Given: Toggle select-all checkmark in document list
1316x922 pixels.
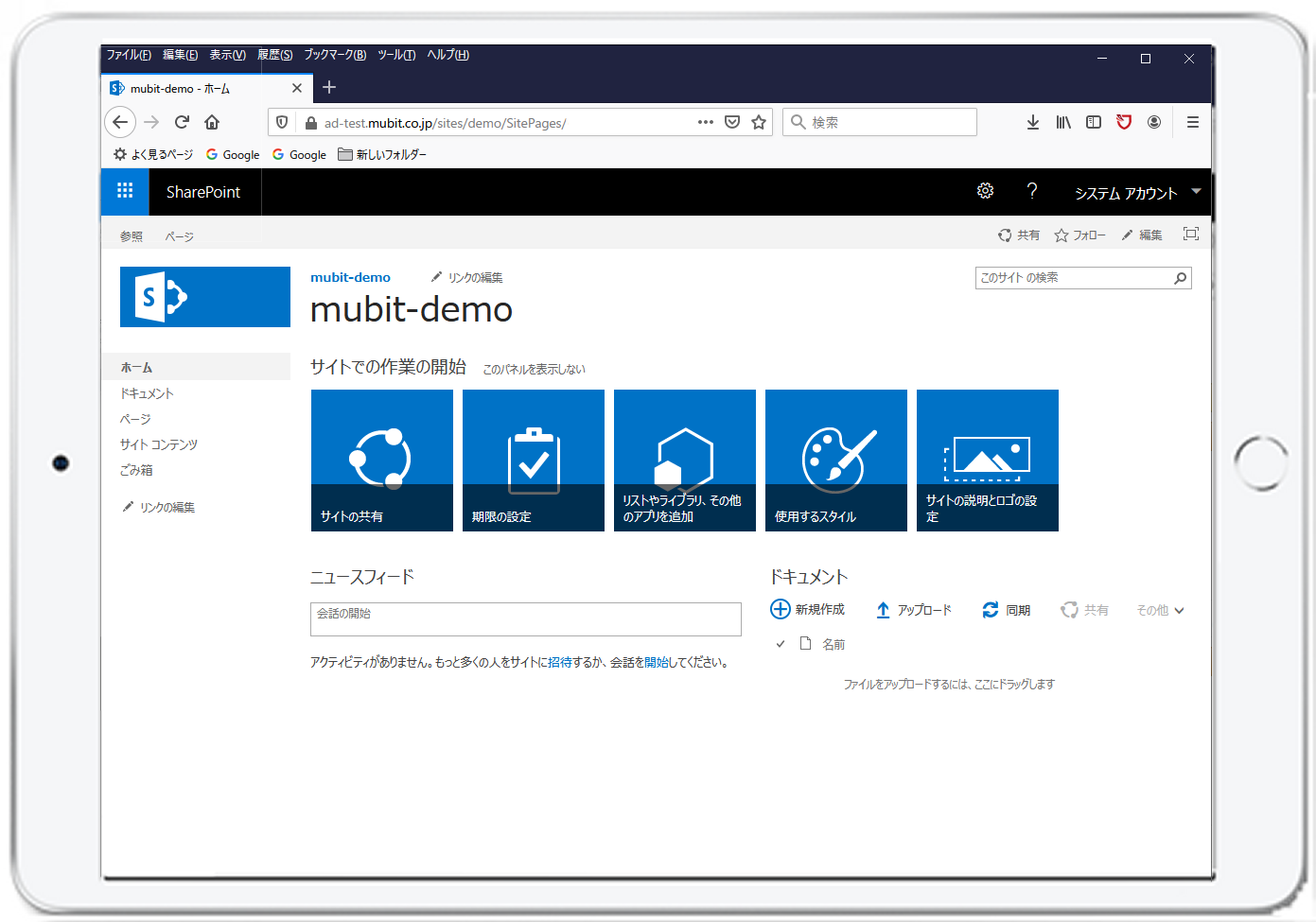Looking at the screenshot, I should (x=781, y=644).
